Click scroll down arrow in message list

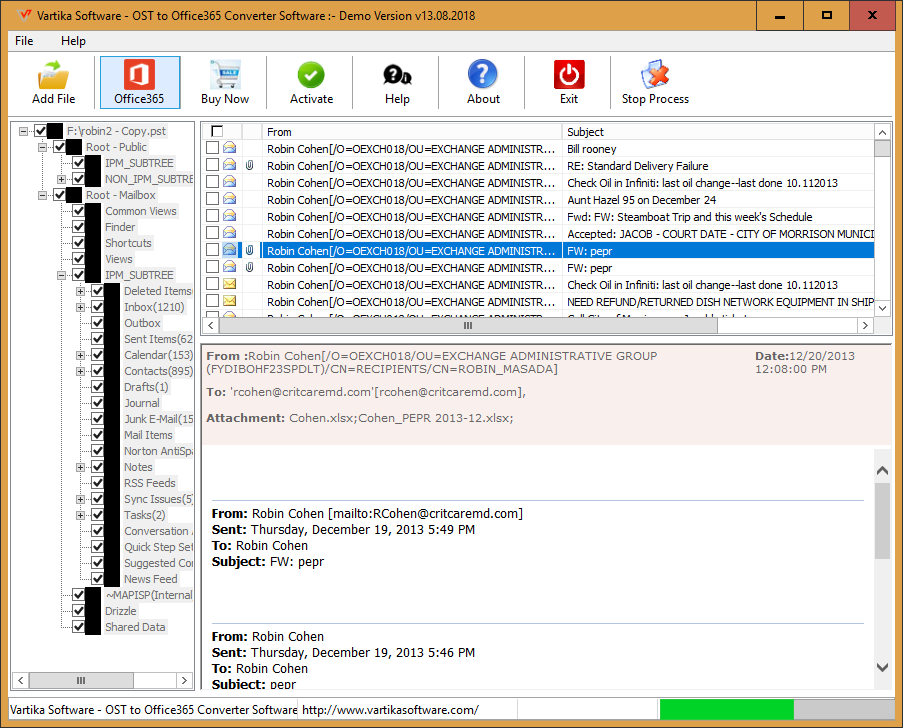[882, 308]
